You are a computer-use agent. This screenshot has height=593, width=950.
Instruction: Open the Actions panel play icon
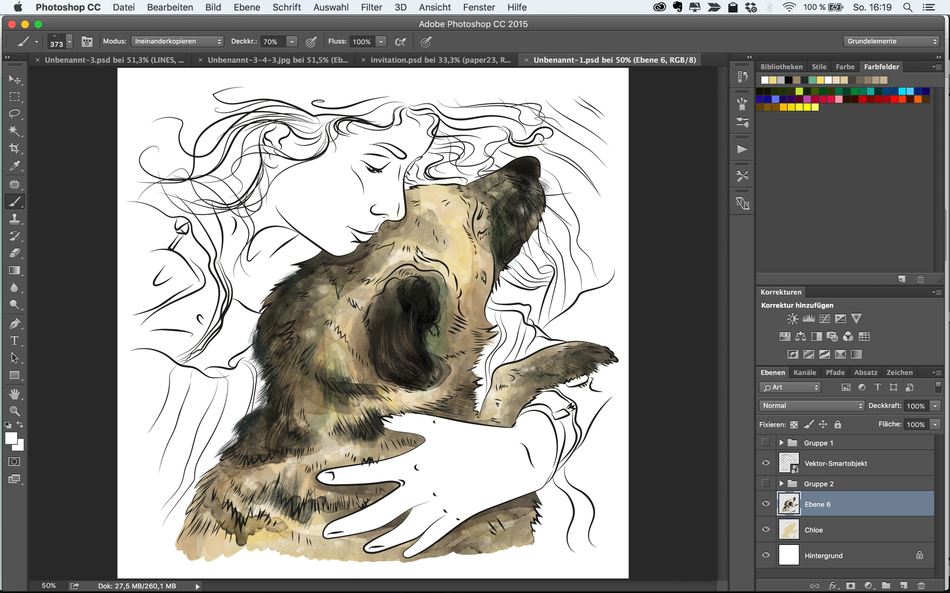pos(742,149)
